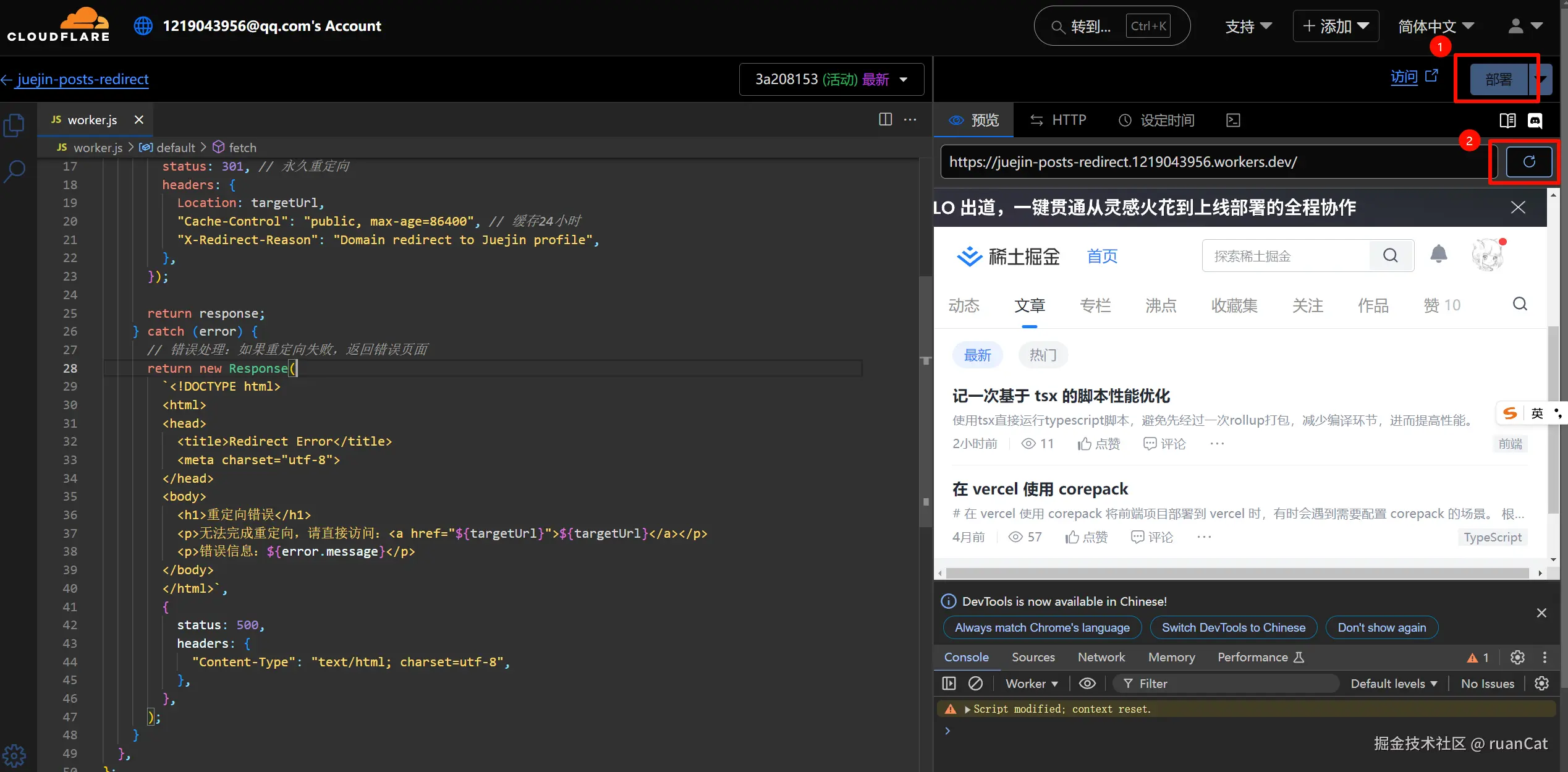This screenshot has width=1568, height=772.
Task: Toggle live expression eye icon
Action: tap(1087, 683)
